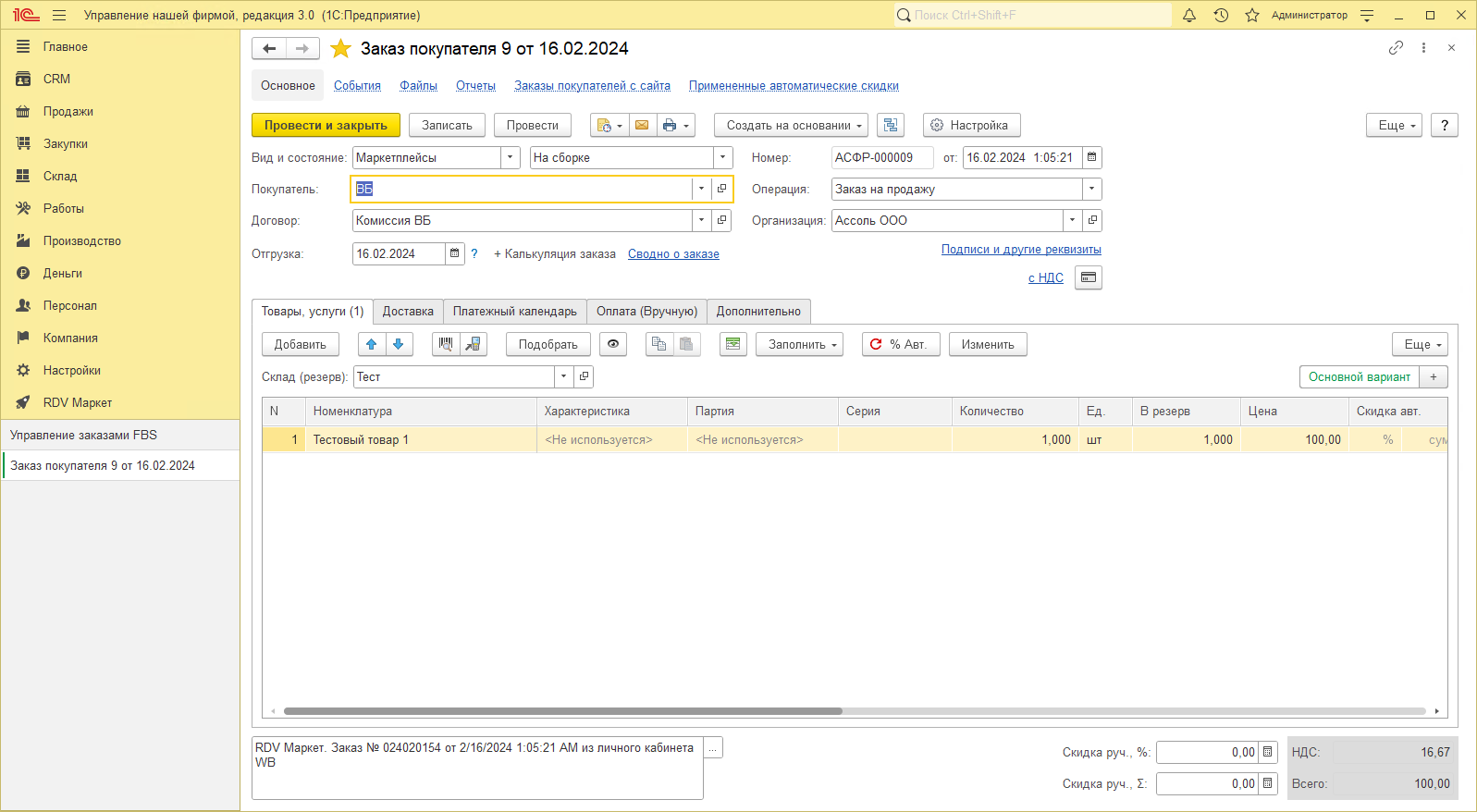Move row up with blue arrow
Image resolution: width=1477 pixels, height=812 pixels.
371,344
